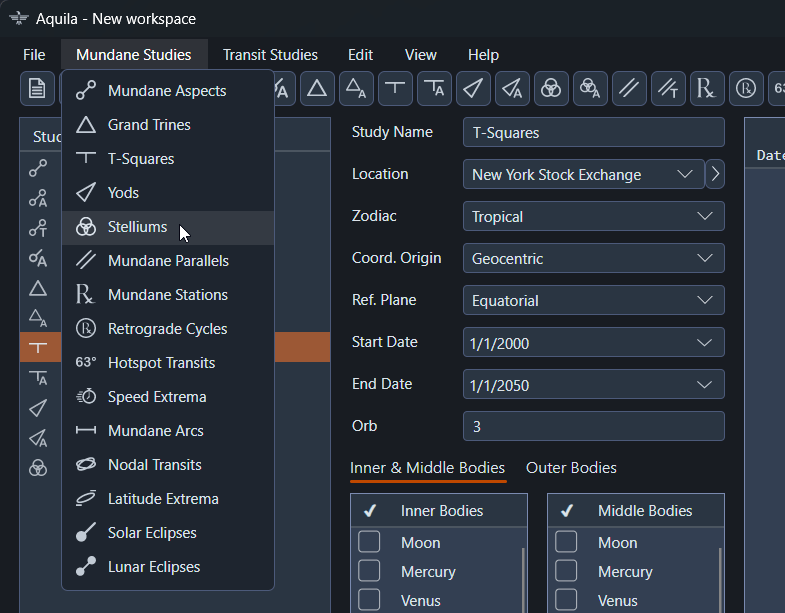The image size is (785, 613).
Task: Open the Edit menu
Action: coord(360,55)
